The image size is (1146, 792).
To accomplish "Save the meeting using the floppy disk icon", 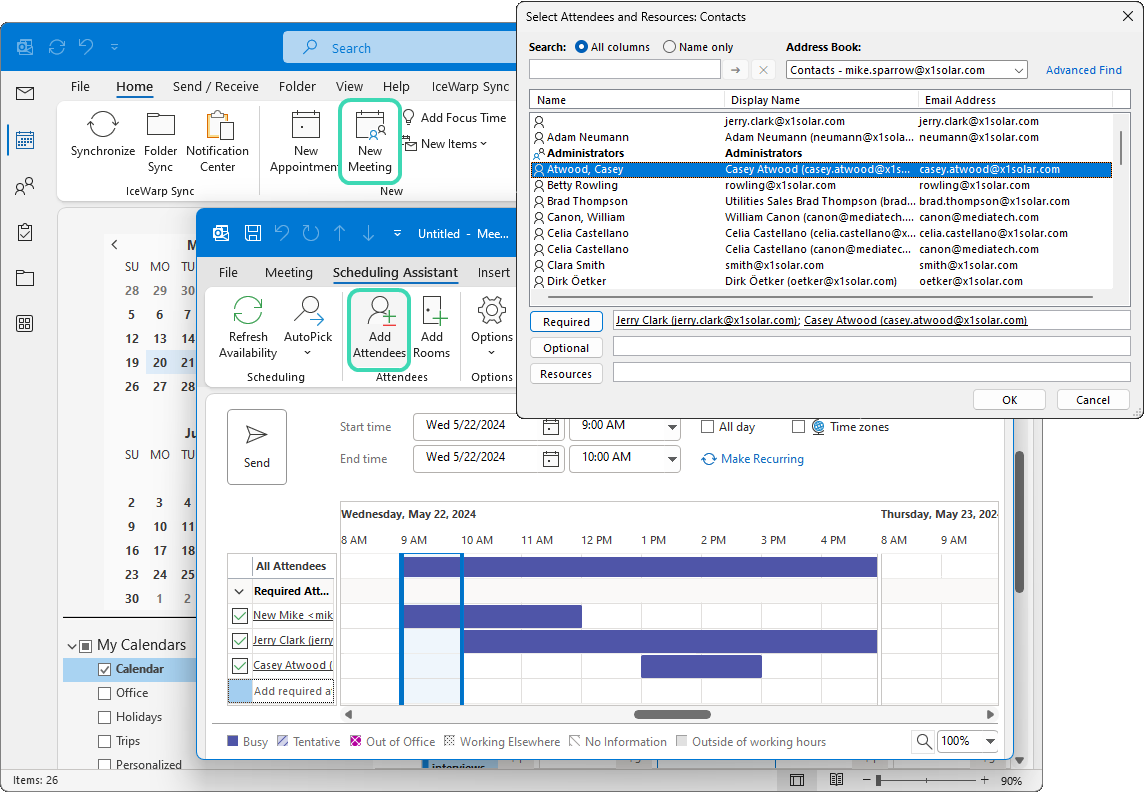I will pyautogui.click(x=253, y=233).
